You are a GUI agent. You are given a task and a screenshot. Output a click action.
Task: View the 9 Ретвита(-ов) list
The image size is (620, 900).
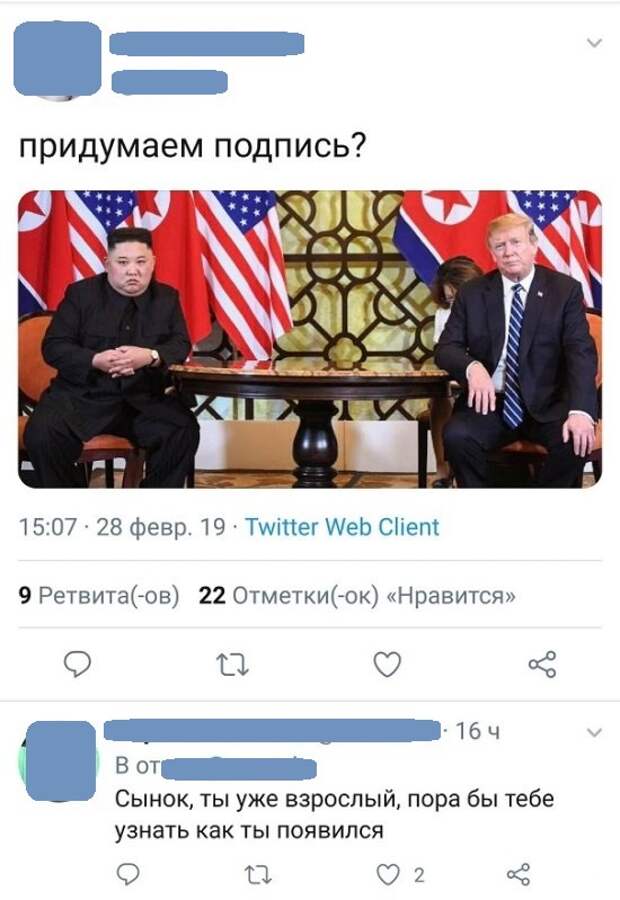(x=99, y=596)
